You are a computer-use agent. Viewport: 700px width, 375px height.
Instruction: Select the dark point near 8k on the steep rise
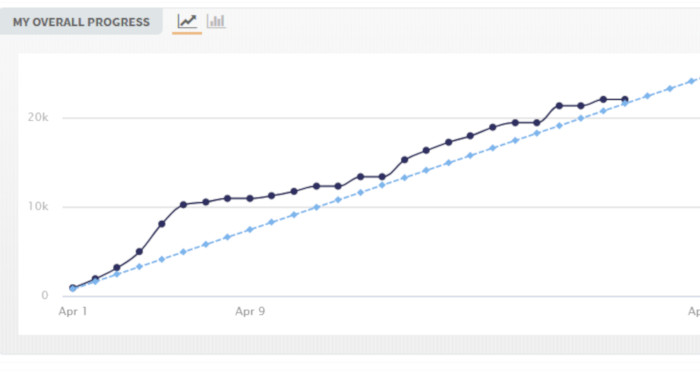click(162, 224)
